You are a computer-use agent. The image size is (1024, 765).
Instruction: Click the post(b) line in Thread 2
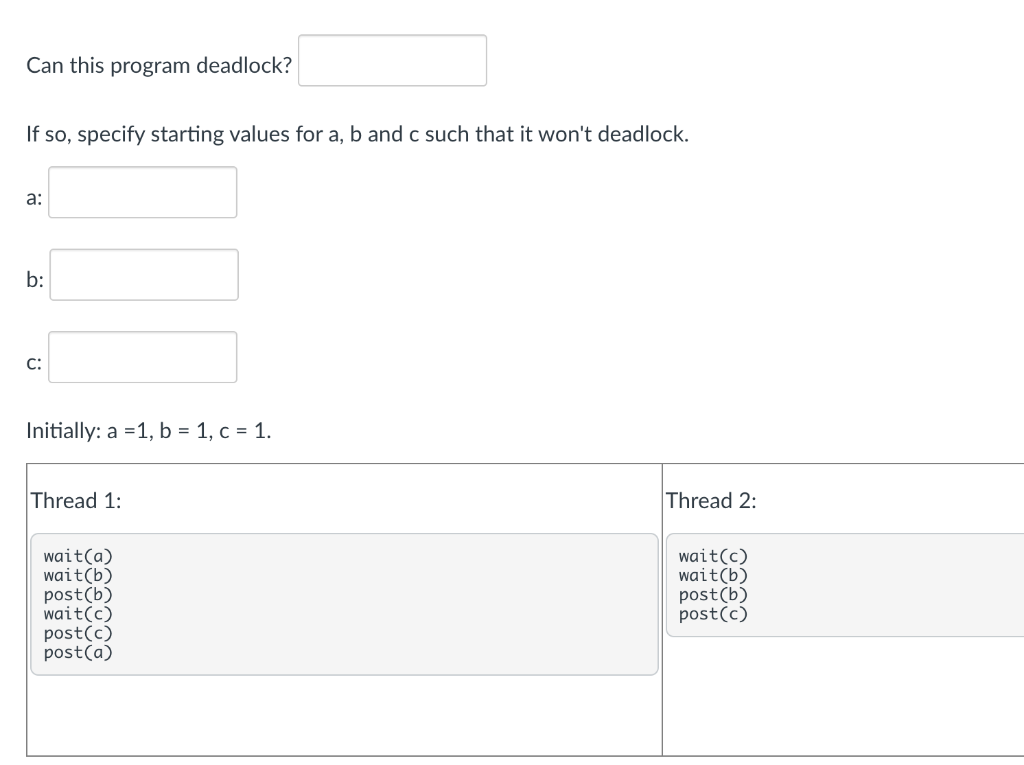712,594
